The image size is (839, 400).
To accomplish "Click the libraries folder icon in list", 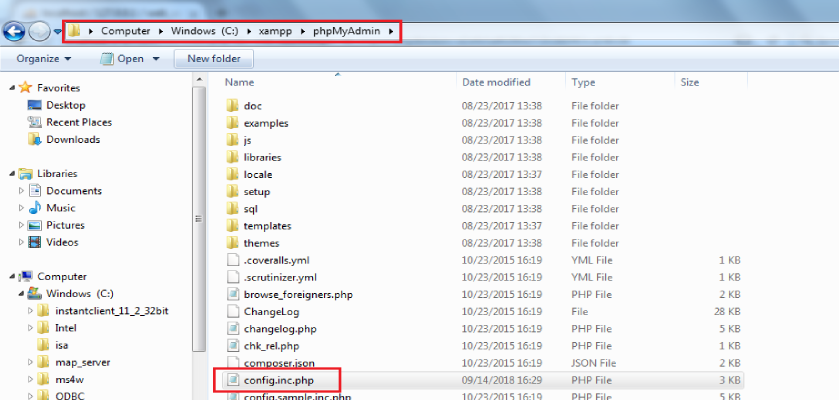I will pyautogui.click(x=232, y=157).
